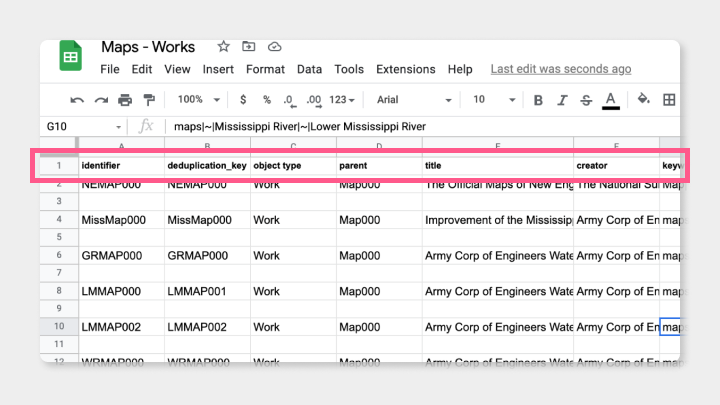720x405 pixels.
Task: Open the Last edit was seconds ago link
Action: click(x=561, y=69)
